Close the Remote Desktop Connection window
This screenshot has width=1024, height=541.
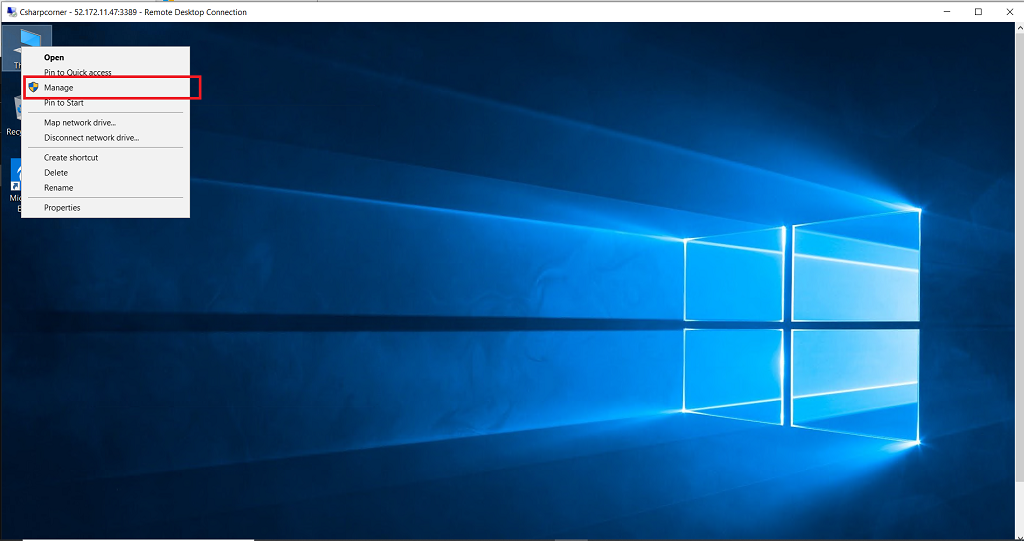(1008, 12)
